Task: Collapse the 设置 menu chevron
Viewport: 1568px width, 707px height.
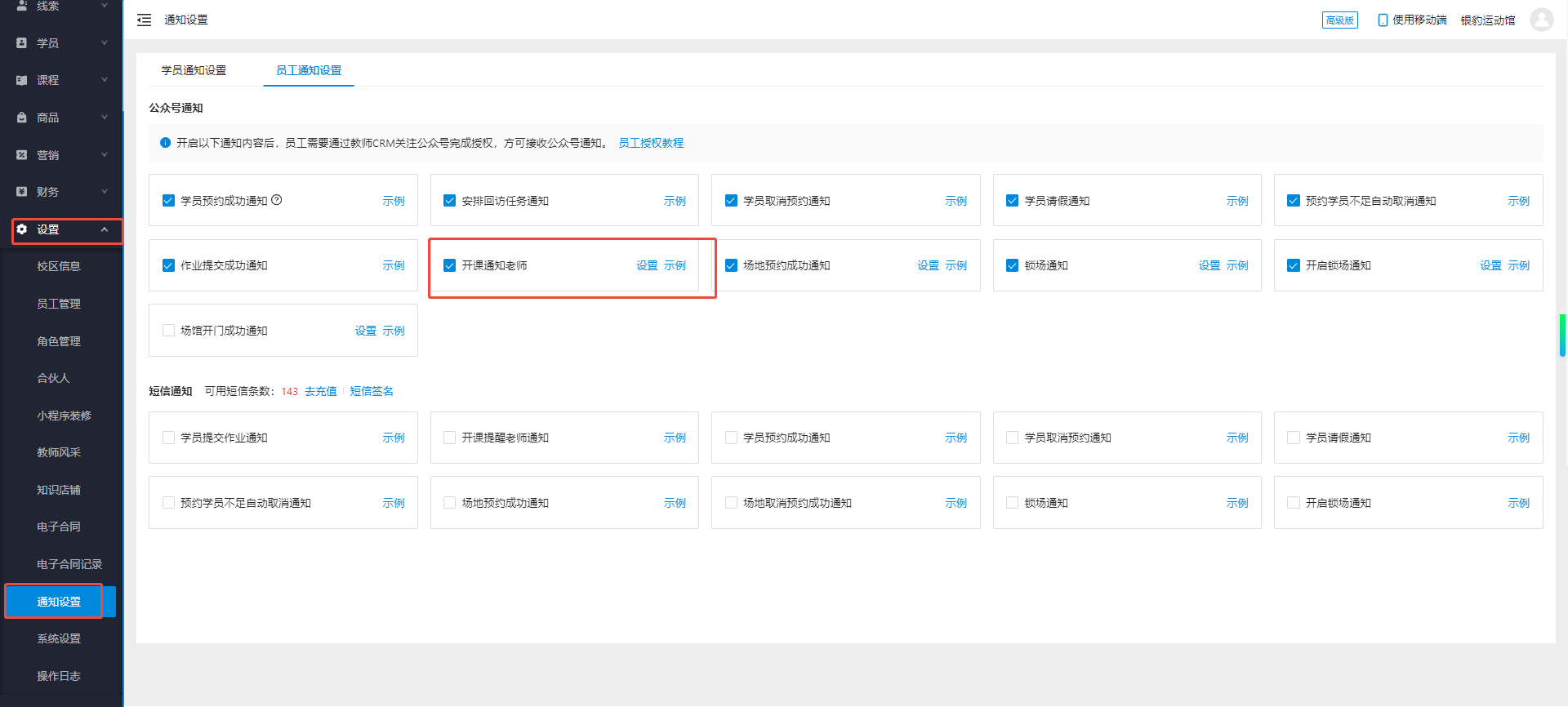Action: (x=105, y=229)
